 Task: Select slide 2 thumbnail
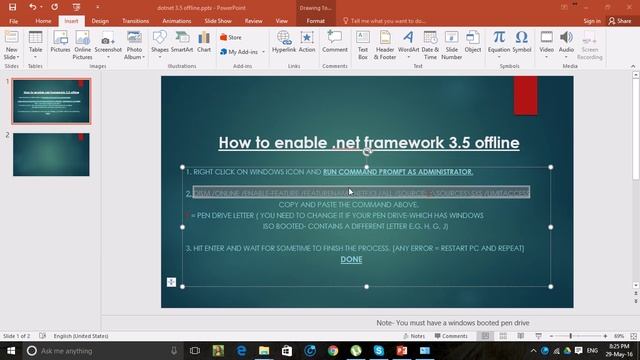(x=51, y=154)
